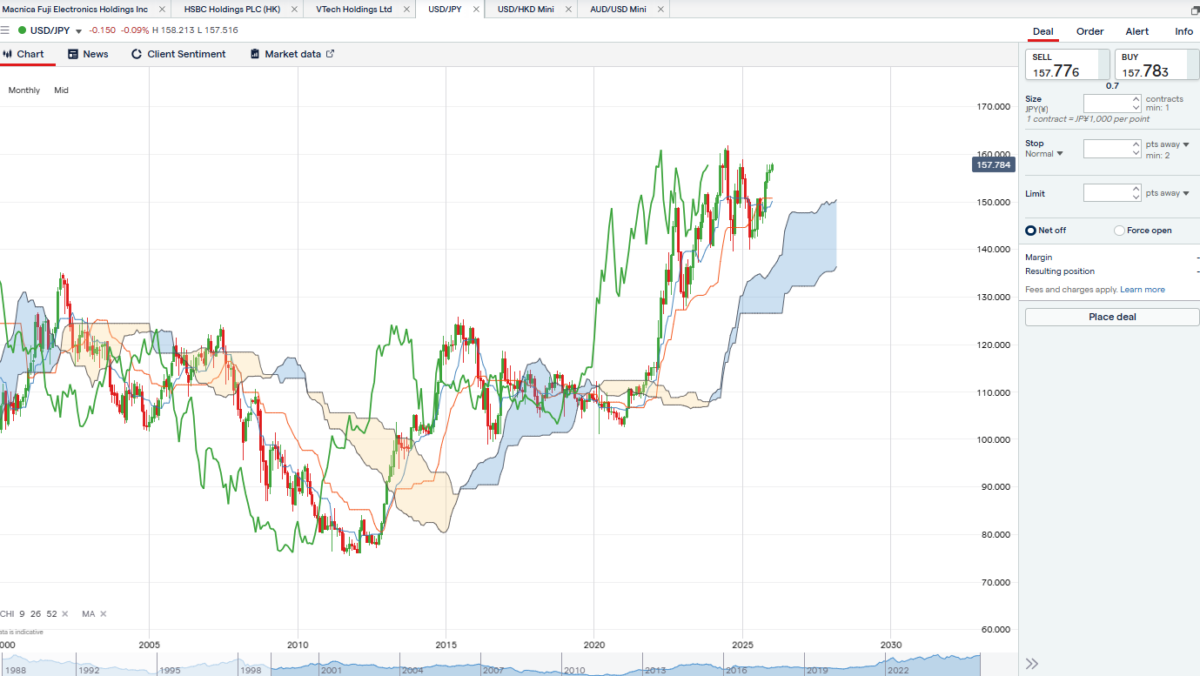The image size is (1200, 676).
Task: Remove the ICHI indicator via its X
Action: 64,613
